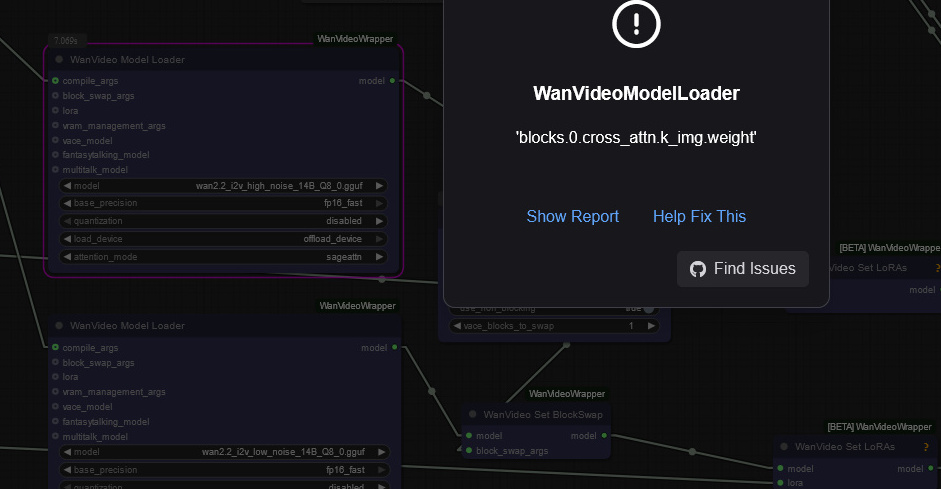The width and height of the screenshot is (941, 489).
Task: Click compile_args input port on high_noise loader
Action: click(x=55, y=80)
